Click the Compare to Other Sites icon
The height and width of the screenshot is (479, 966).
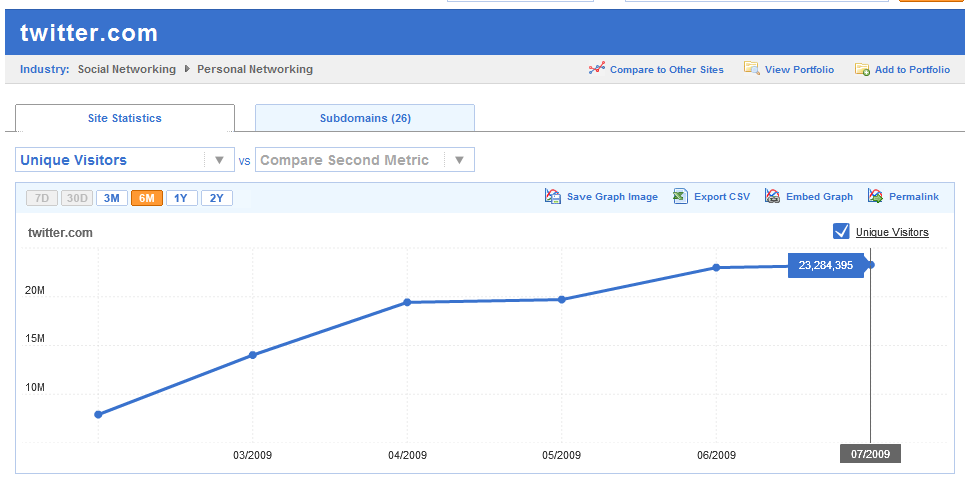click(596, 69)
